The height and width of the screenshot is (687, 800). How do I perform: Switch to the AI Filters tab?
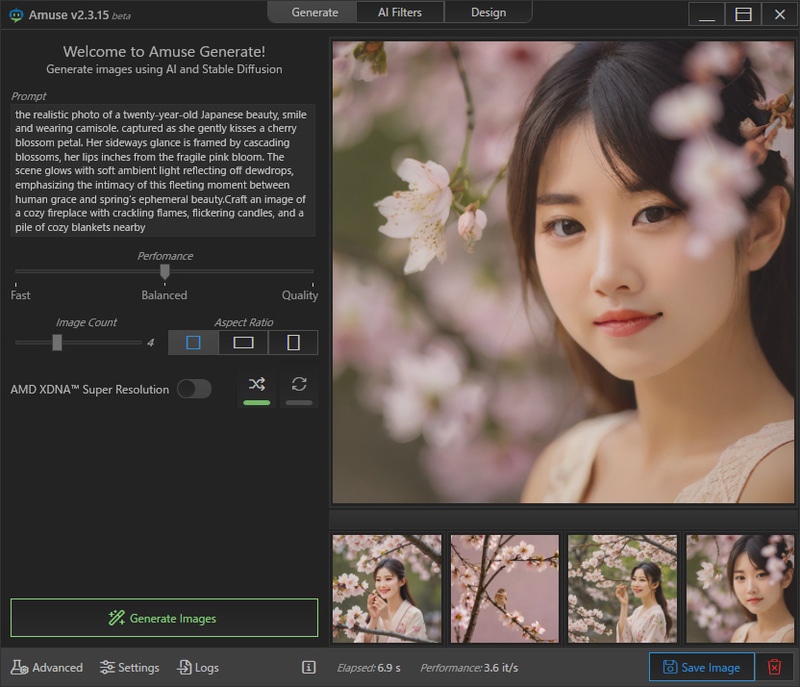pos(399,12)
